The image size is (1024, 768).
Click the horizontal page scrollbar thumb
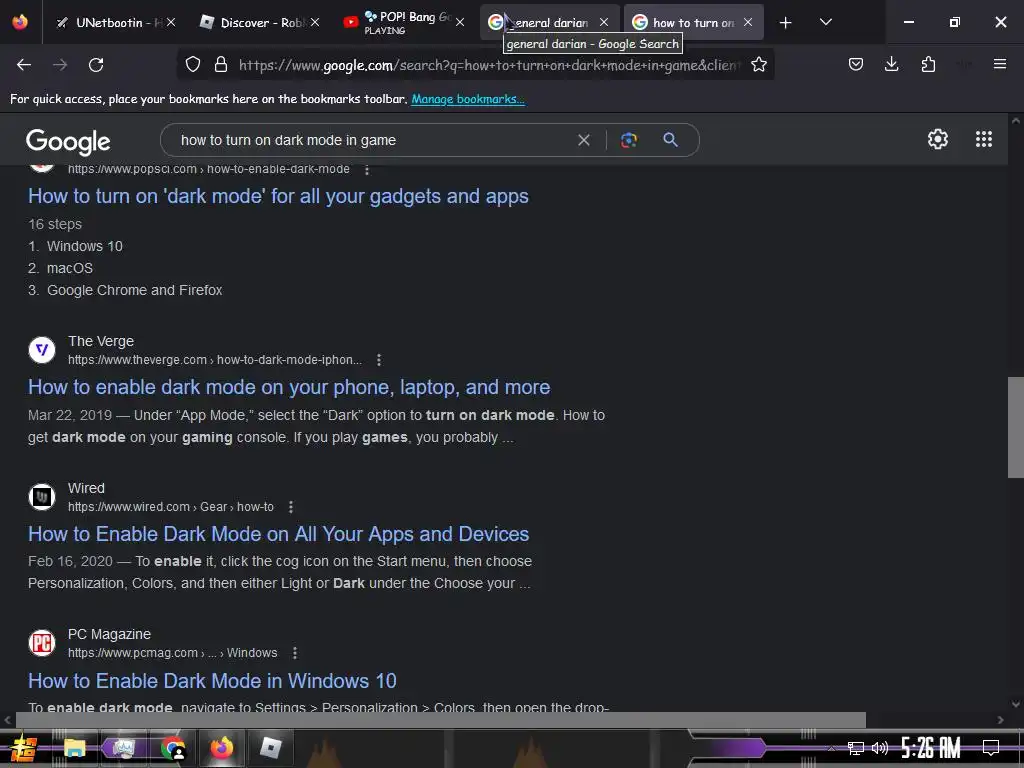(441, 720)
